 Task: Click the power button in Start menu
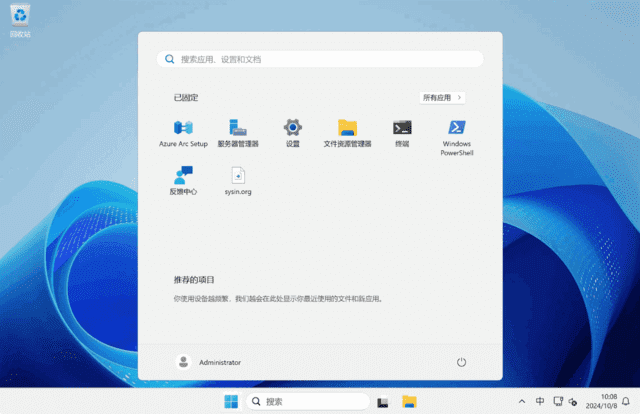[461, 362]
